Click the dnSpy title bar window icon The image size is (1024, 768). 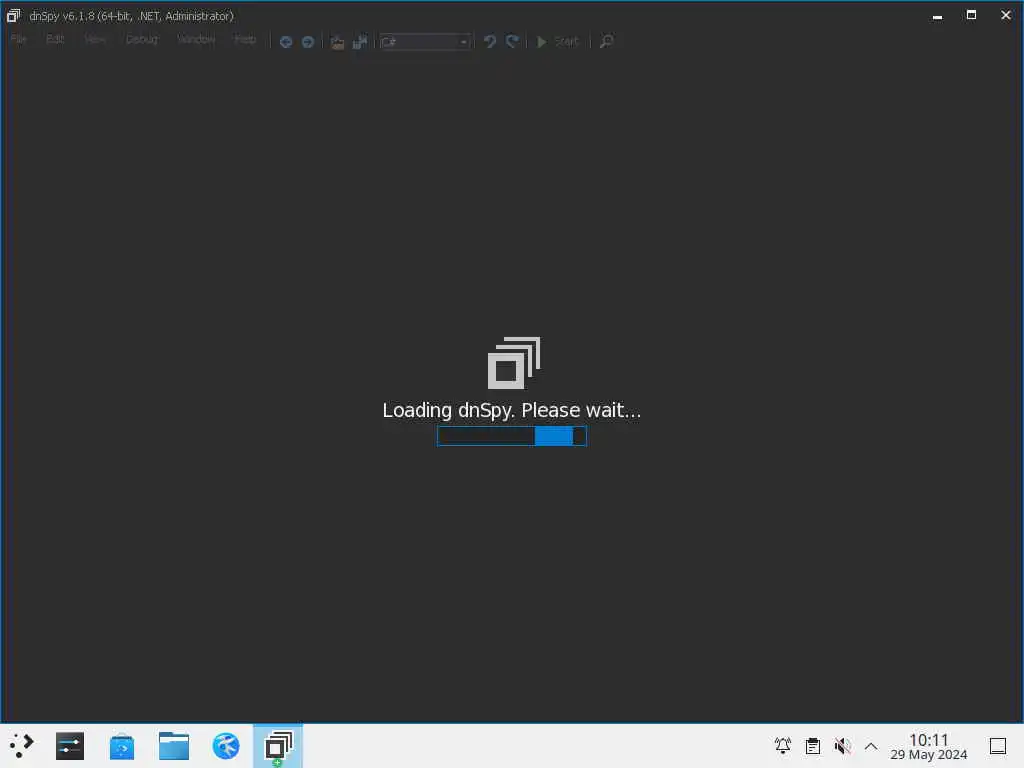click(14, 15)
